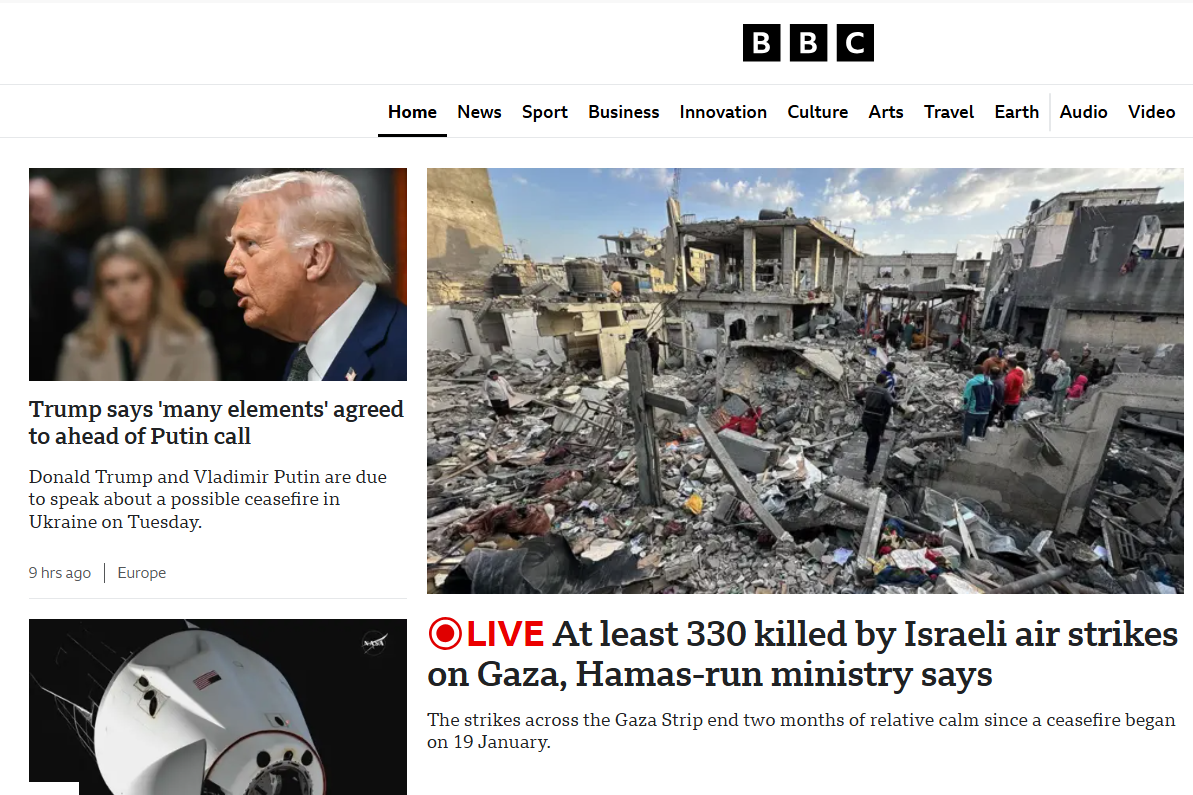This screenshot has width=1193, height=795.
Task: Click the NASA logo on spacecraft image
Action: [x=374, y=643]
